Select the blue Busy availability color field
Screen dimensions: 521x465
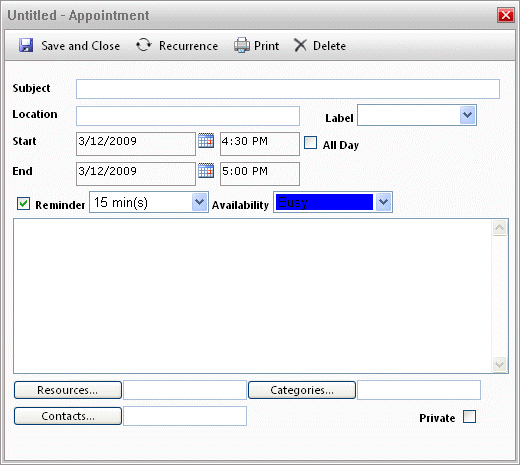(x=324, y=202)
